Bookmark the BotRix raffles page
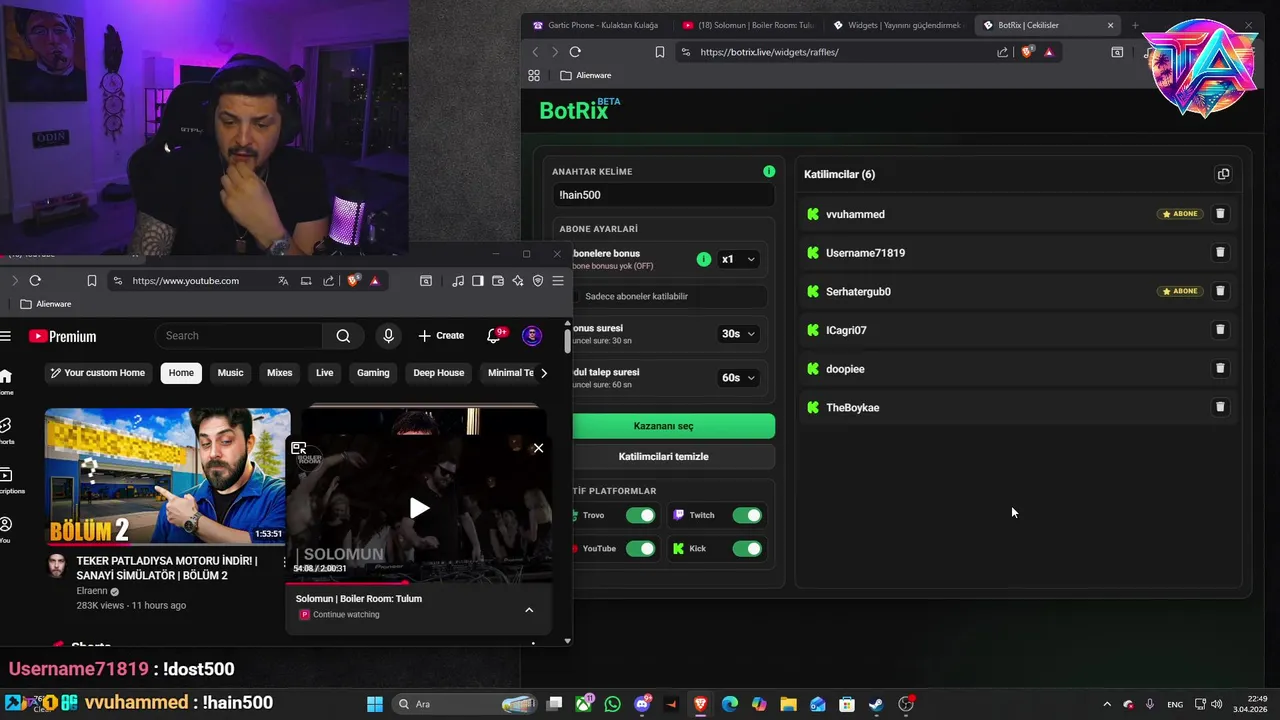1280x720 pixels. click(x=660, y=52)
